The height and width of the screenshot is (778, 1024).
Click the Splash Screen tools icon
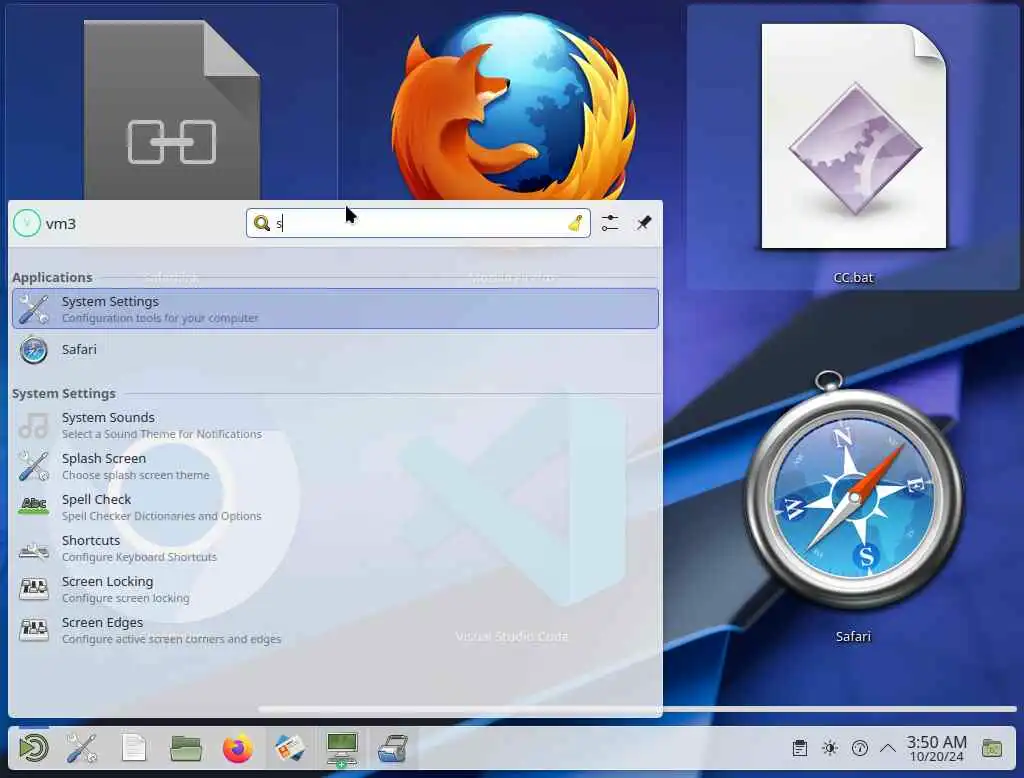(x=33, y=466)
